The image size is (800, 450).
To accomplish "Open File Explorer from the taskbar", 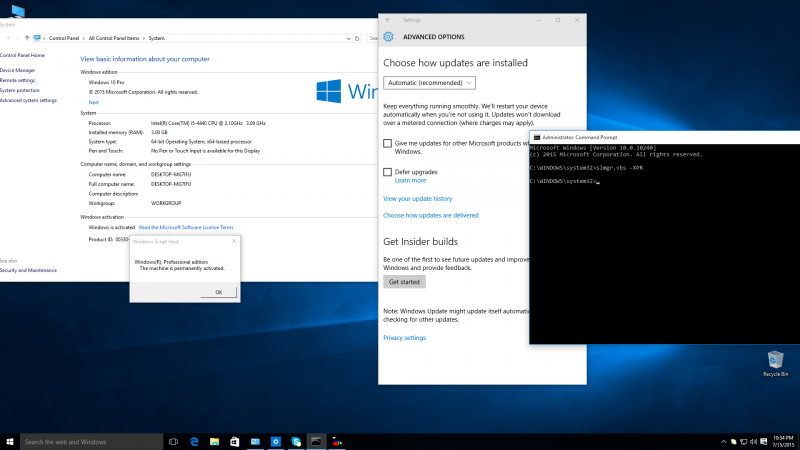I will click(x=214, y=442).
